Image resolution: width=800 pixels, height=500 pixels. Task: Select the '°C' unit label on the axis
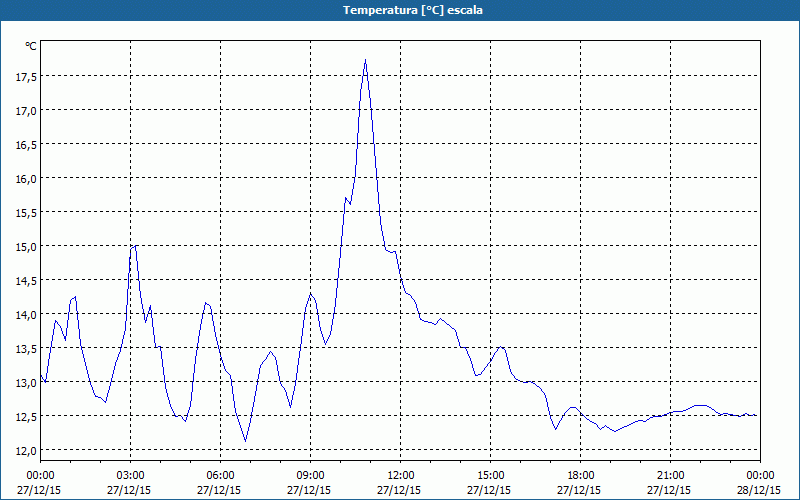[31, 46]
